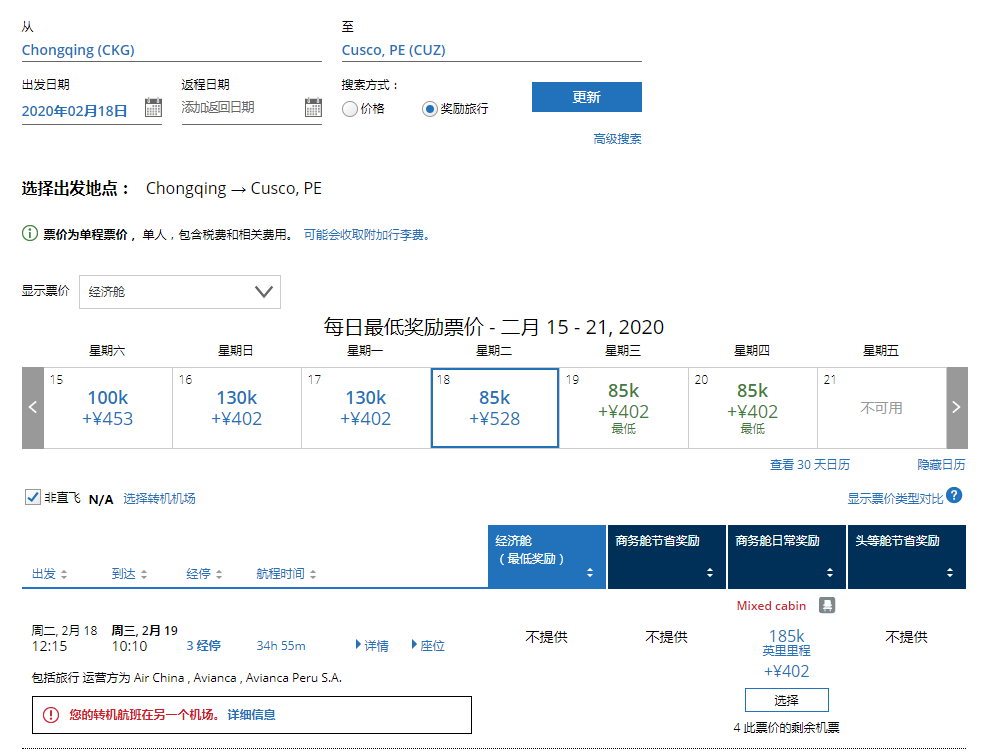994x754 pixels.
Task: Uncheck the 非直飞 checkbox
Action: point(32,497)
